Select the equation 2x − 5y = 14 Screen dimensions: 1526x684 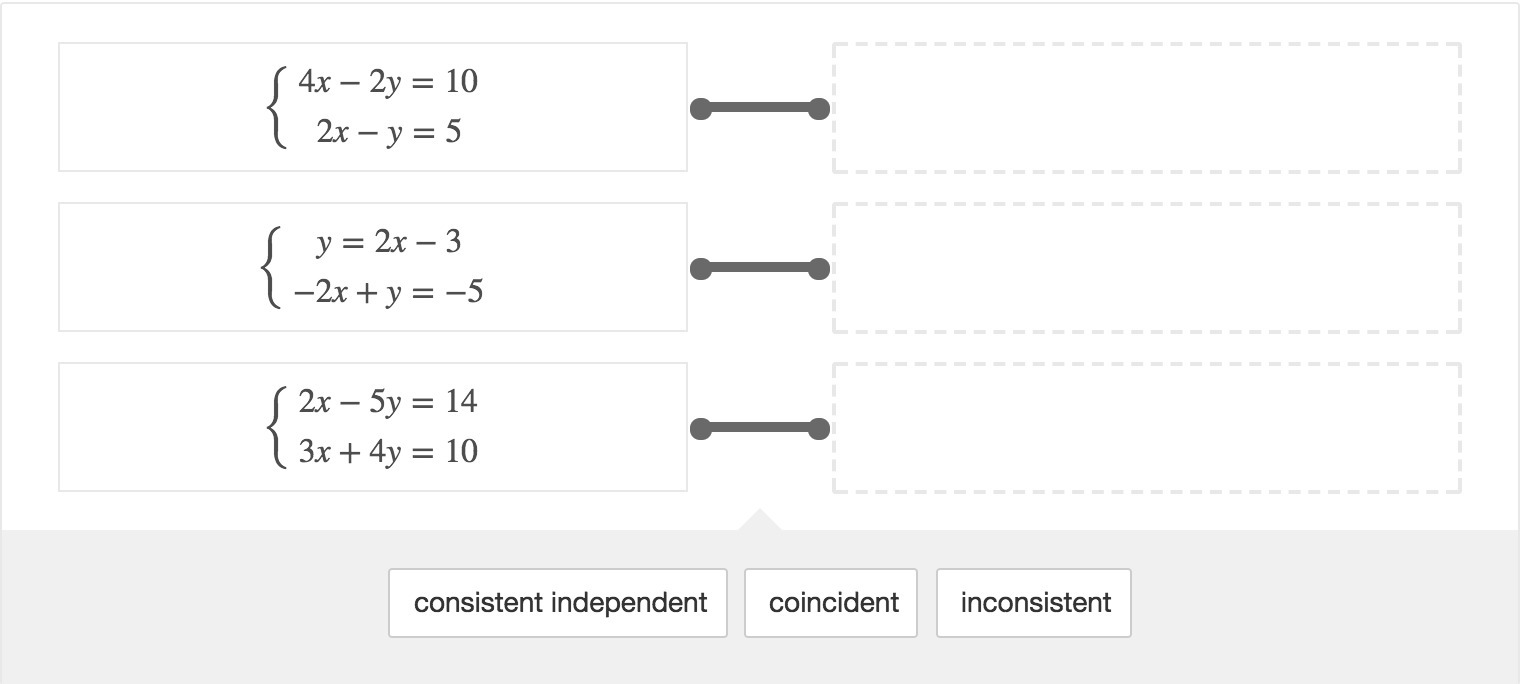tap(388, 402)
